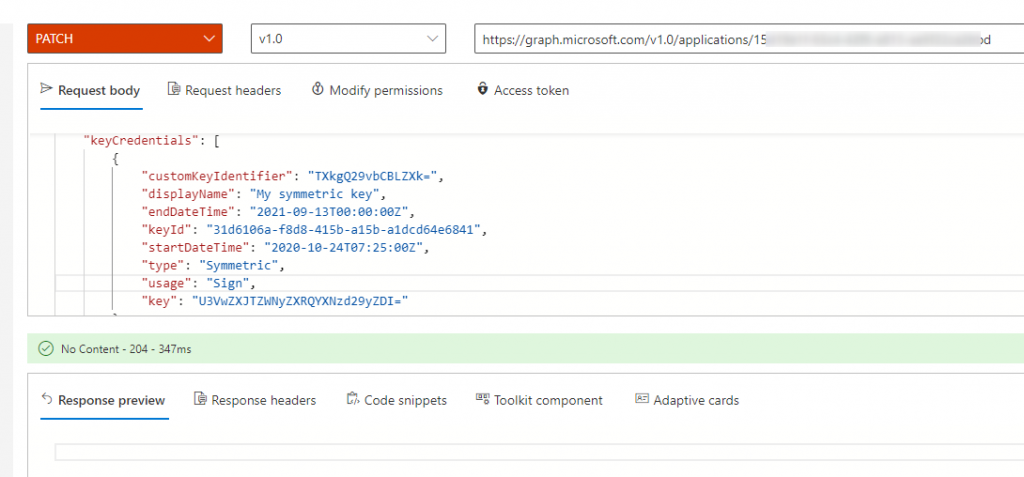Viewport: 1024px width, 477px height.
Task: Click the type value "Symmetric"
Action: click(x=238, y=265)
